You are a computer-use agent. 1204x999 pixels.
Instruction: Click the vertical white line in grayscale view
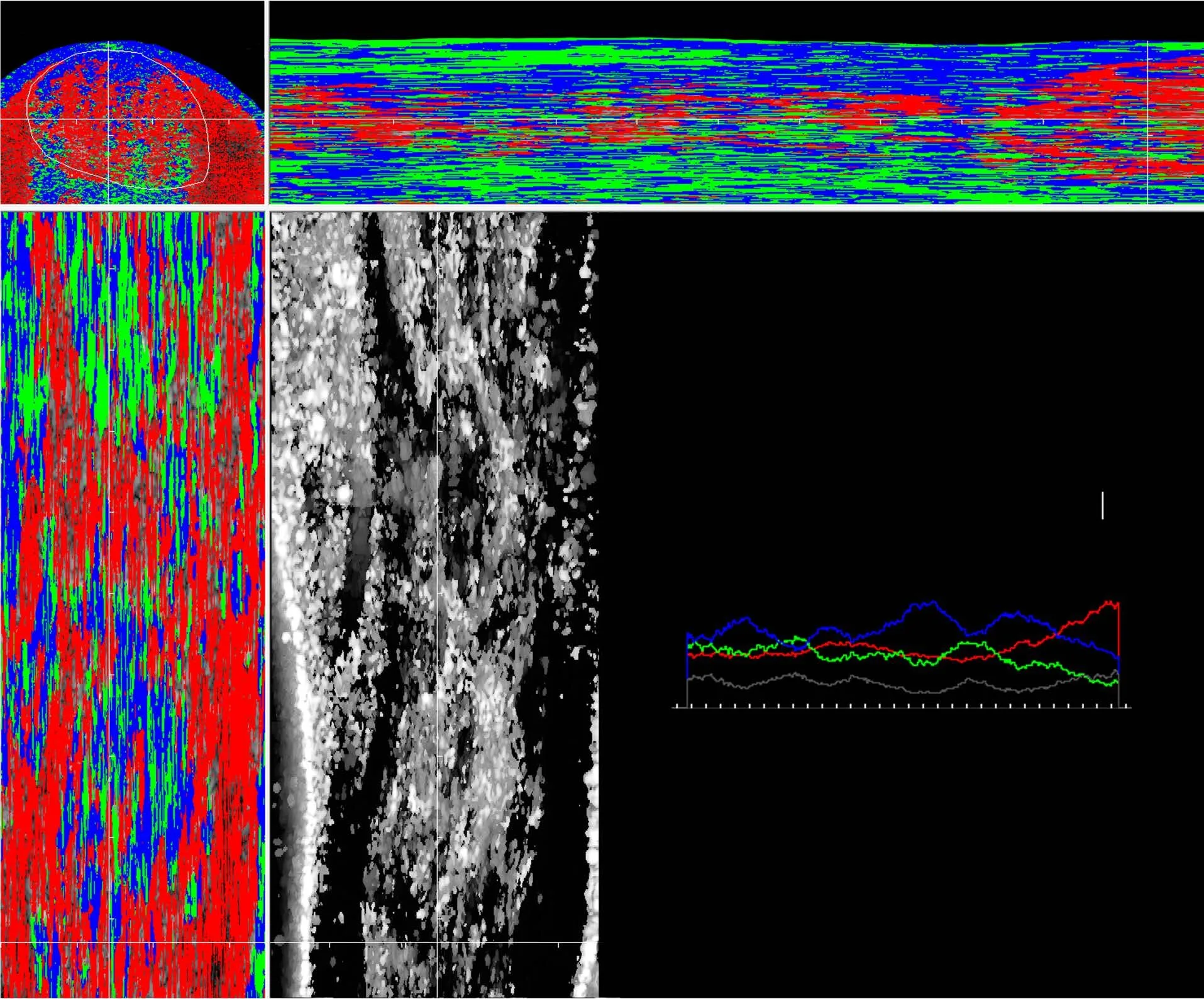coord(437,566)
